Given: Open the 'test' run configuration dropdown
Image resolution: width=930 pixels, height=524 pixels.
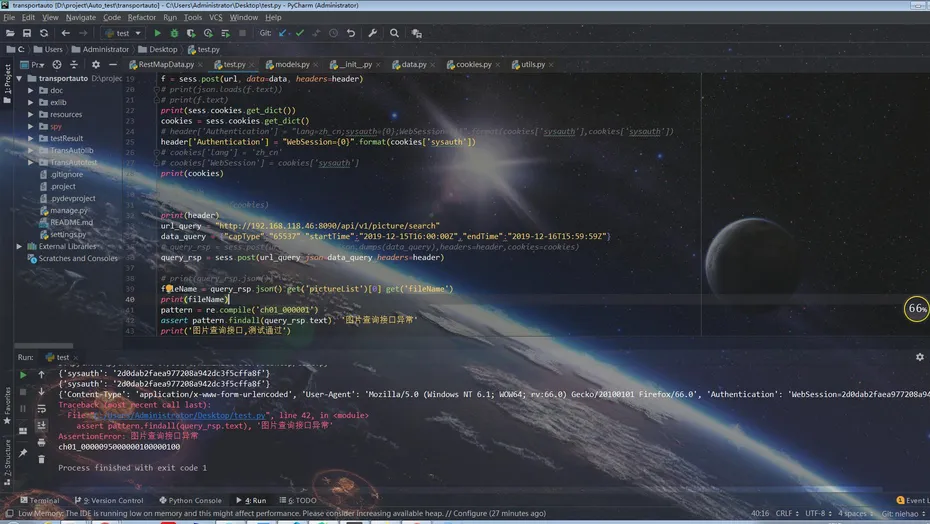Looking at the screenshot, I should (x=123, y=33).
